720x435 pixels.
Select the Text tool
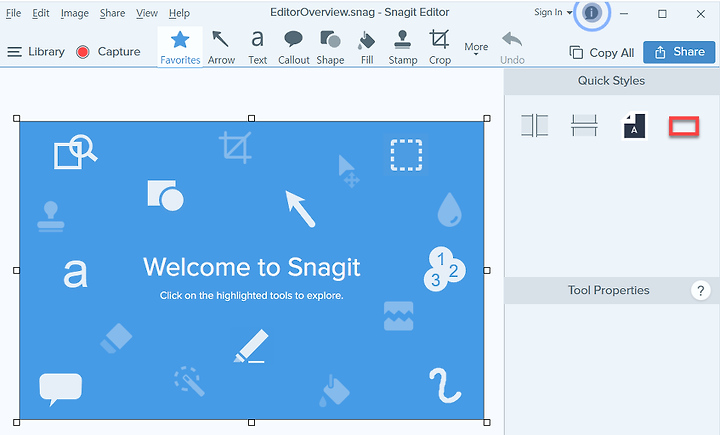pos(257,47)
